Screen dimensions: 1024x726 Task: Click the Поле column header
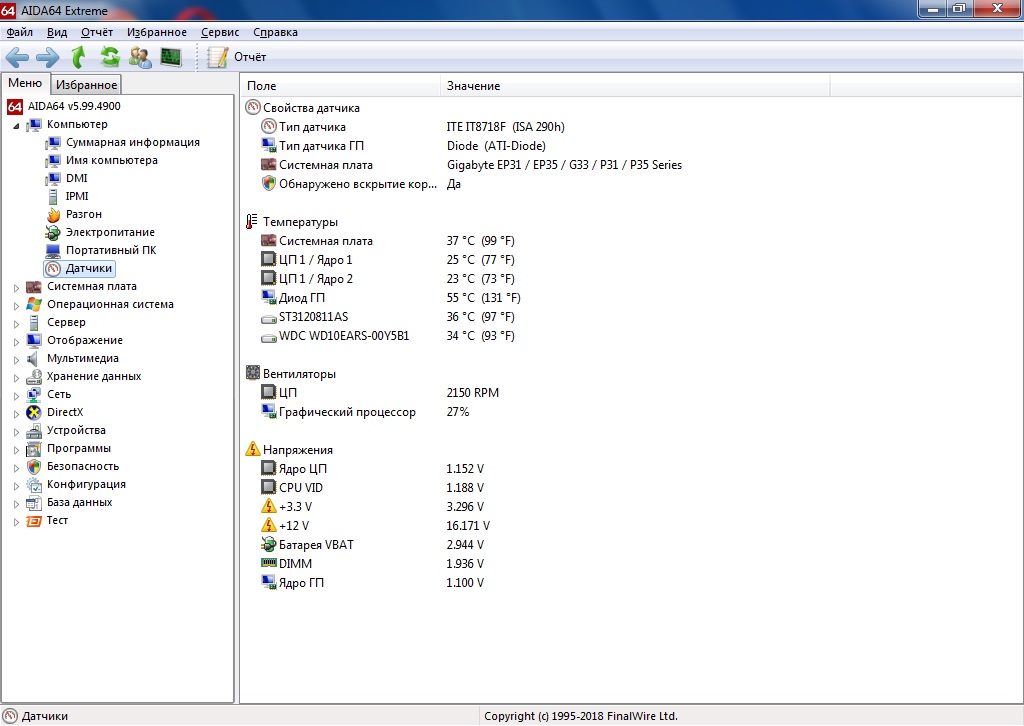pyautogui.click(x=262, y=86)
